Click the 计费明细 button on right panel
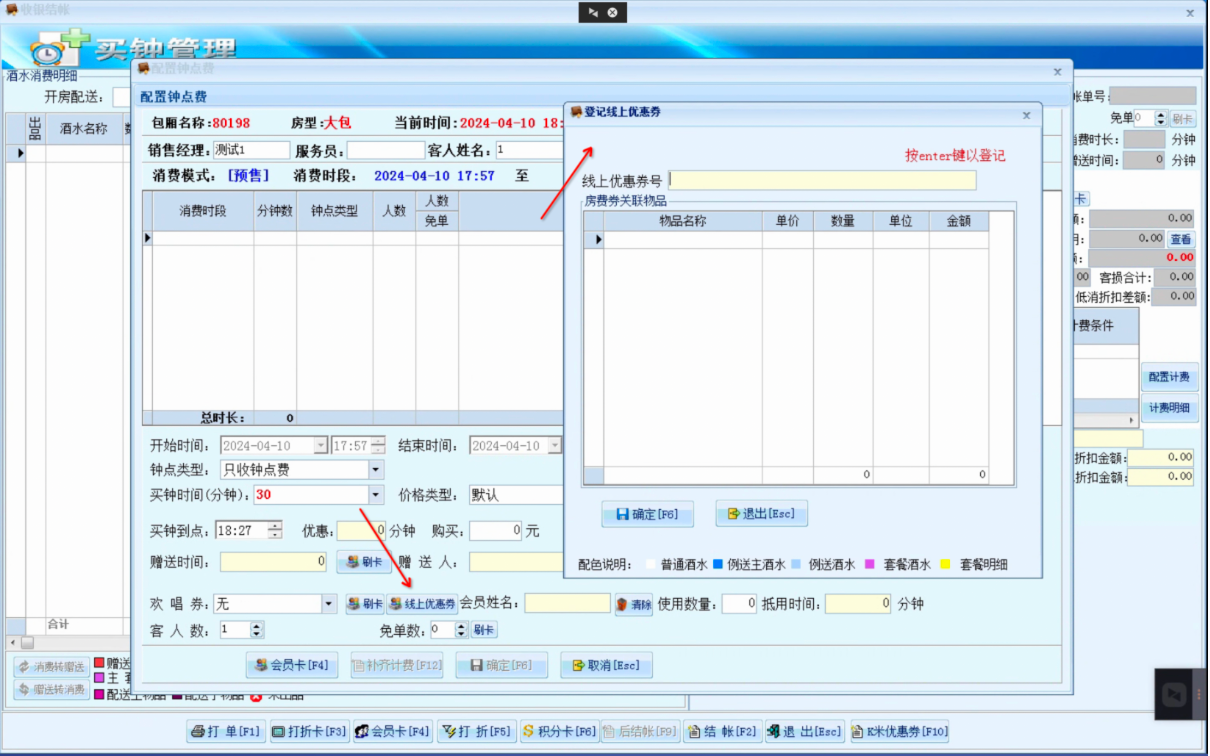Screen dimensions: 1210x756 pos(1168,408)
